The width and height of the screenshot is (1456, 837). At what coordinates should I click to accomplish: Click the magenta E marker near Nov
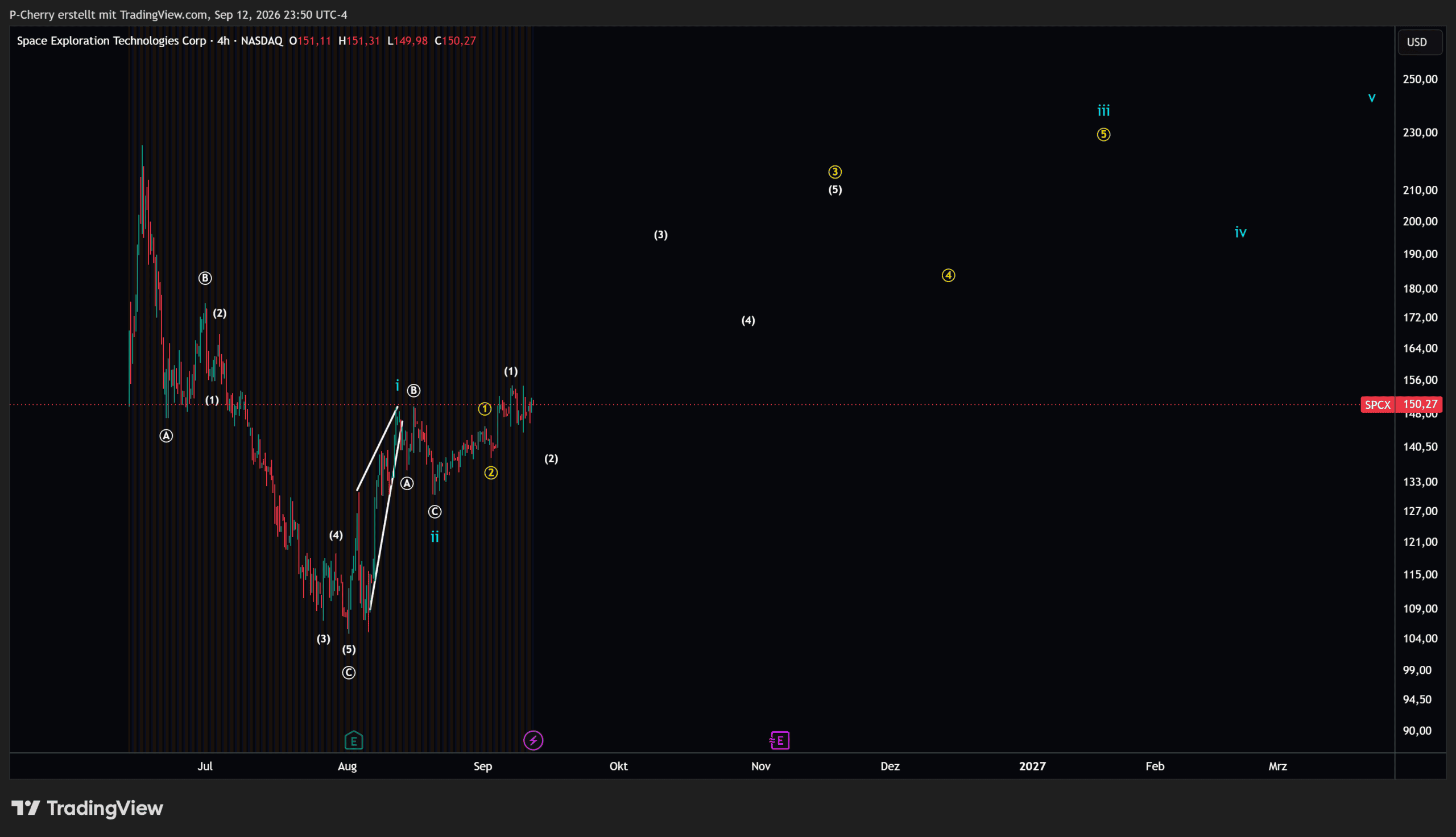point(779,740)
